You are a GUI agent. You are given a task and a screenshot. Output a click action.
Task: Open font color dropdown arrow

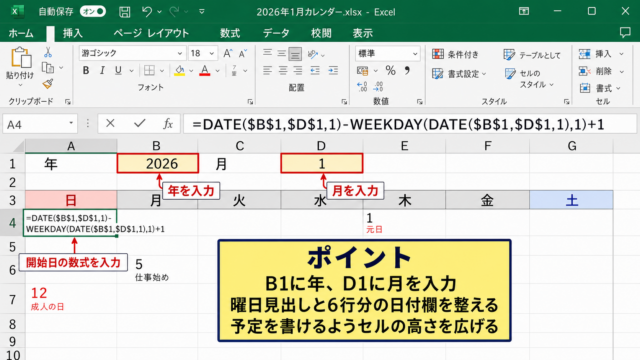(x=217, y=71)
